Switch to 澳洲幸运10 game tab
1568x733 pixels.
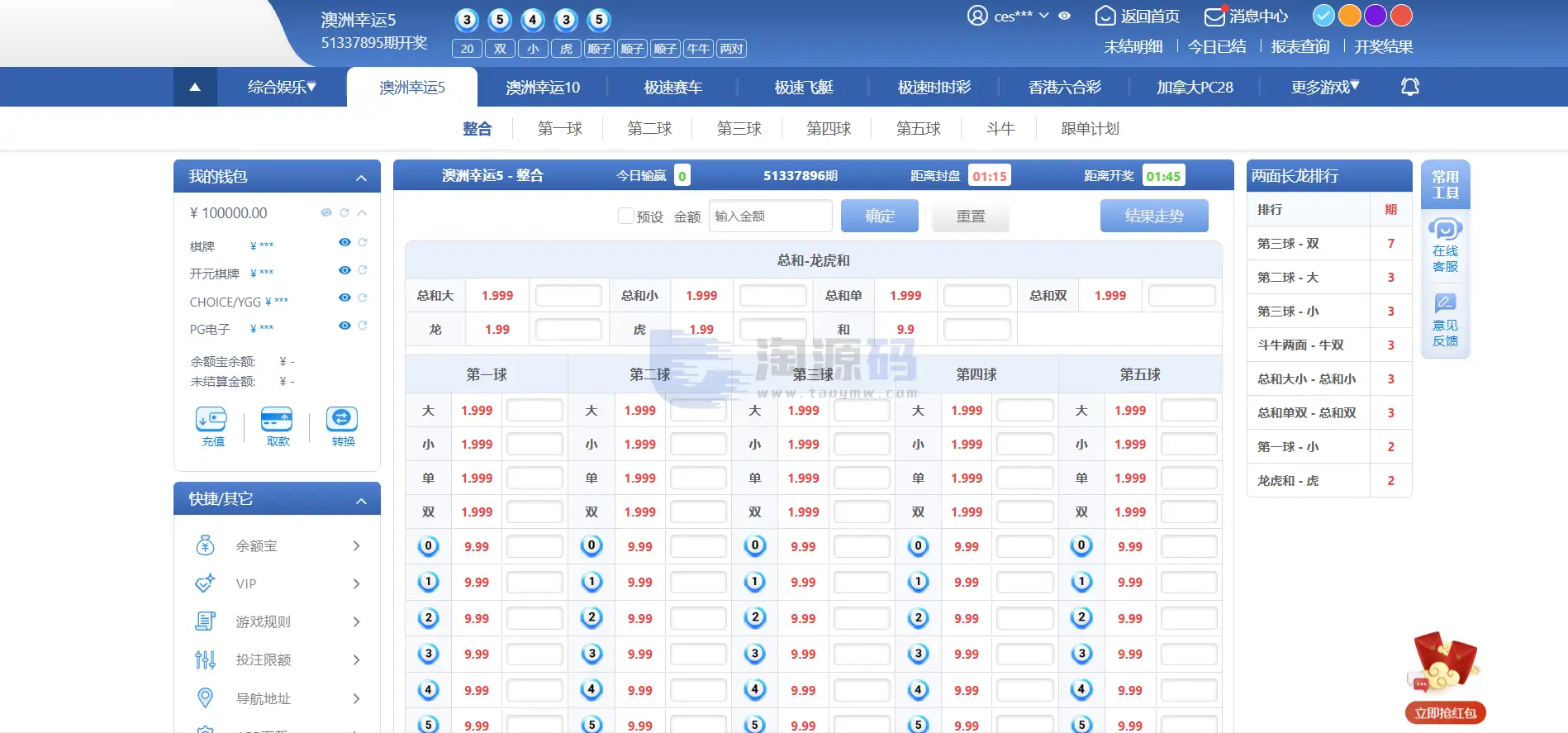pos(543,87)
